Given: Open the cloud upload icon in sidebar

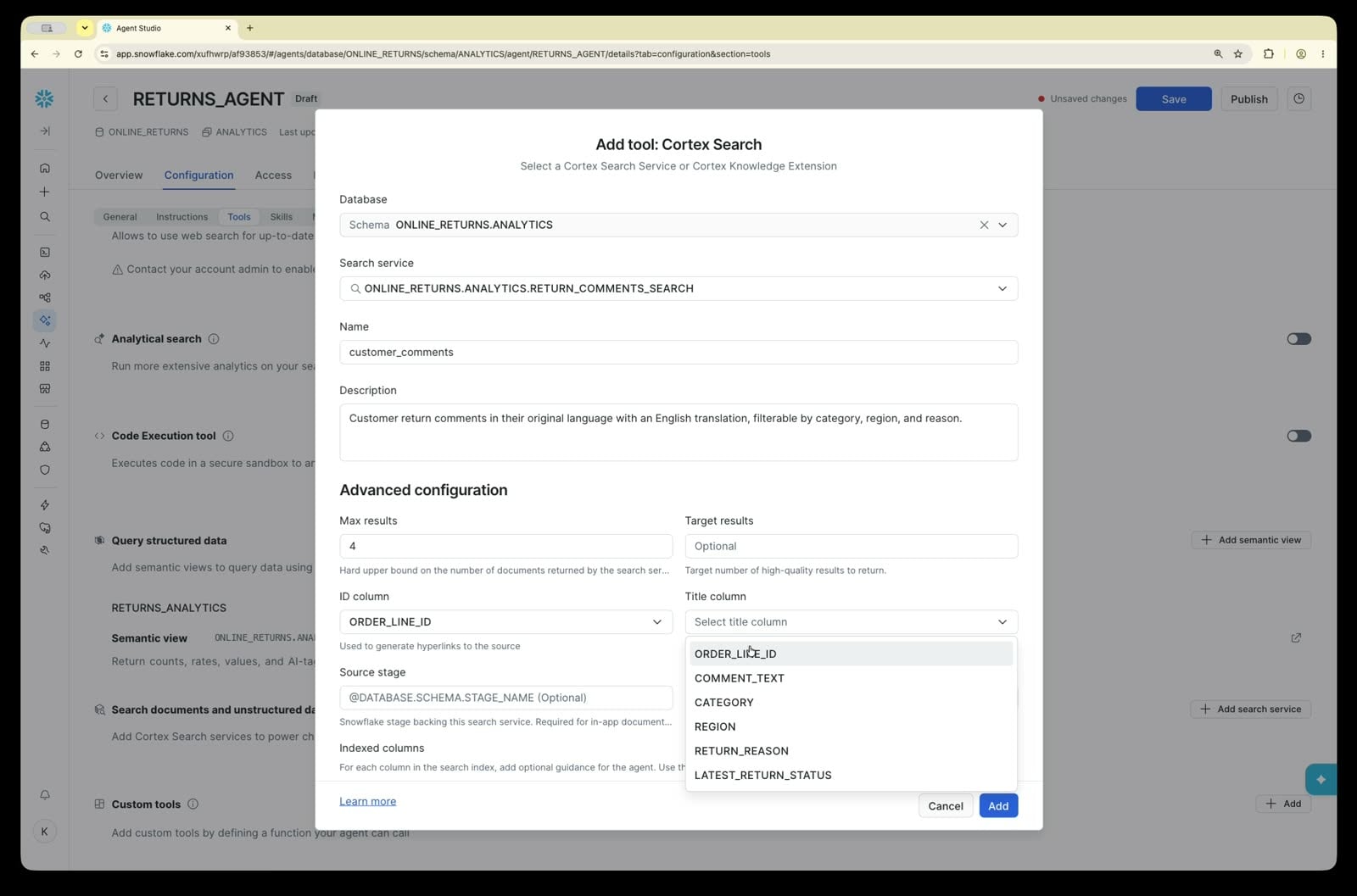Looking at the screenshot, I should point(45,275).
